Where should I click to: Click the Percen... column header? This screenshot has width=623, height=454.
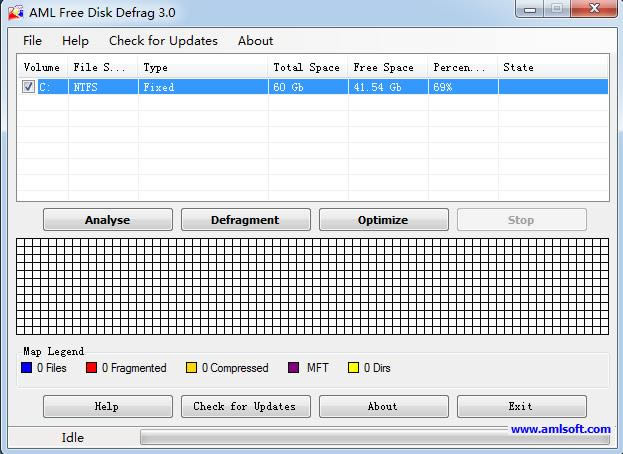[x=463, y=67]
